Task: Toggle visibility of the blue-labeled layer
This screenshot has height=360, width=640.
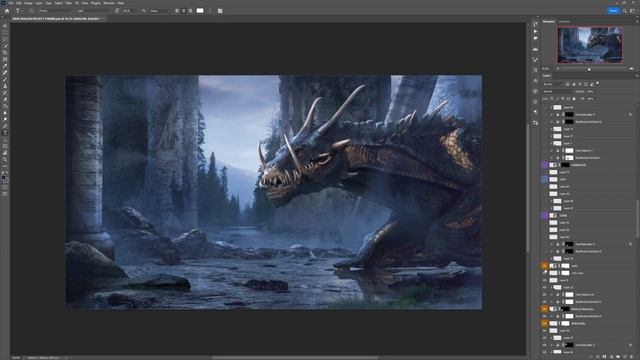Action: 544,179
